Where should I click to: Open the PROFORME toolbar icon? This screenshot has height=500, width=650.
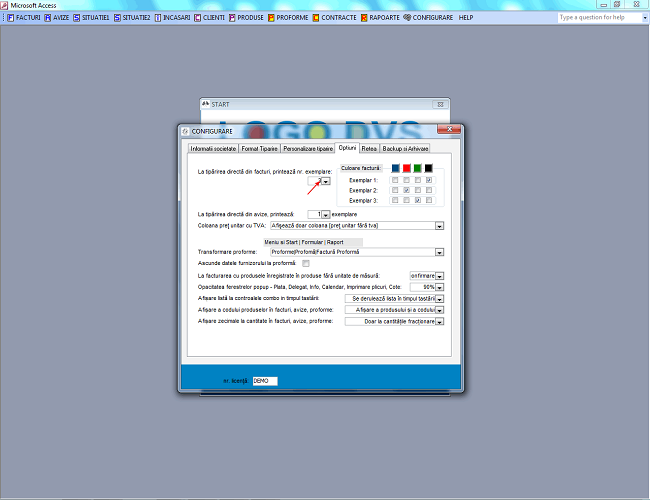pyautogui.click(x=271, y=17)
